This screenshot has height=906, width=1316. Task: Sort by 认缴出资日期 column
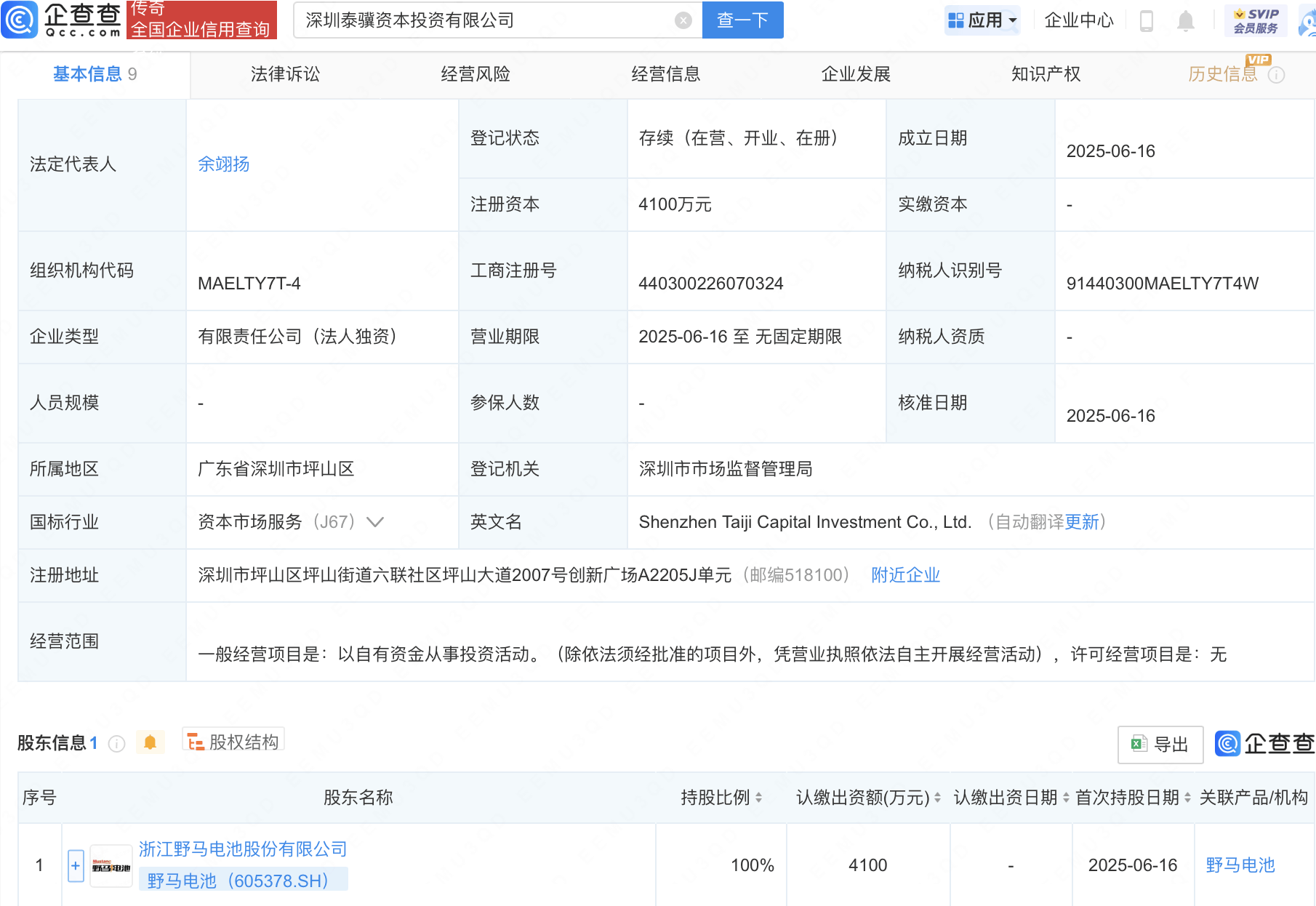[1066, 798]
